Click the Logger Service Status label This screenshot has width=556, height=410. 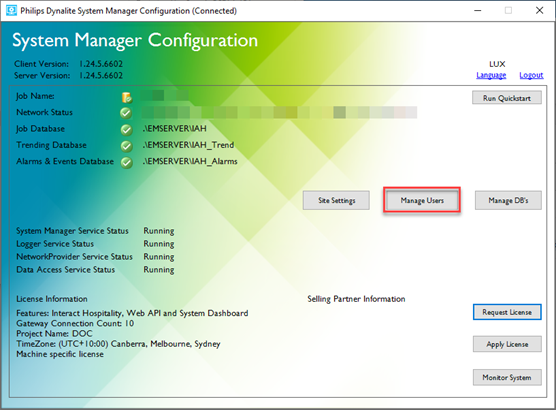click(x=55, y=244)
